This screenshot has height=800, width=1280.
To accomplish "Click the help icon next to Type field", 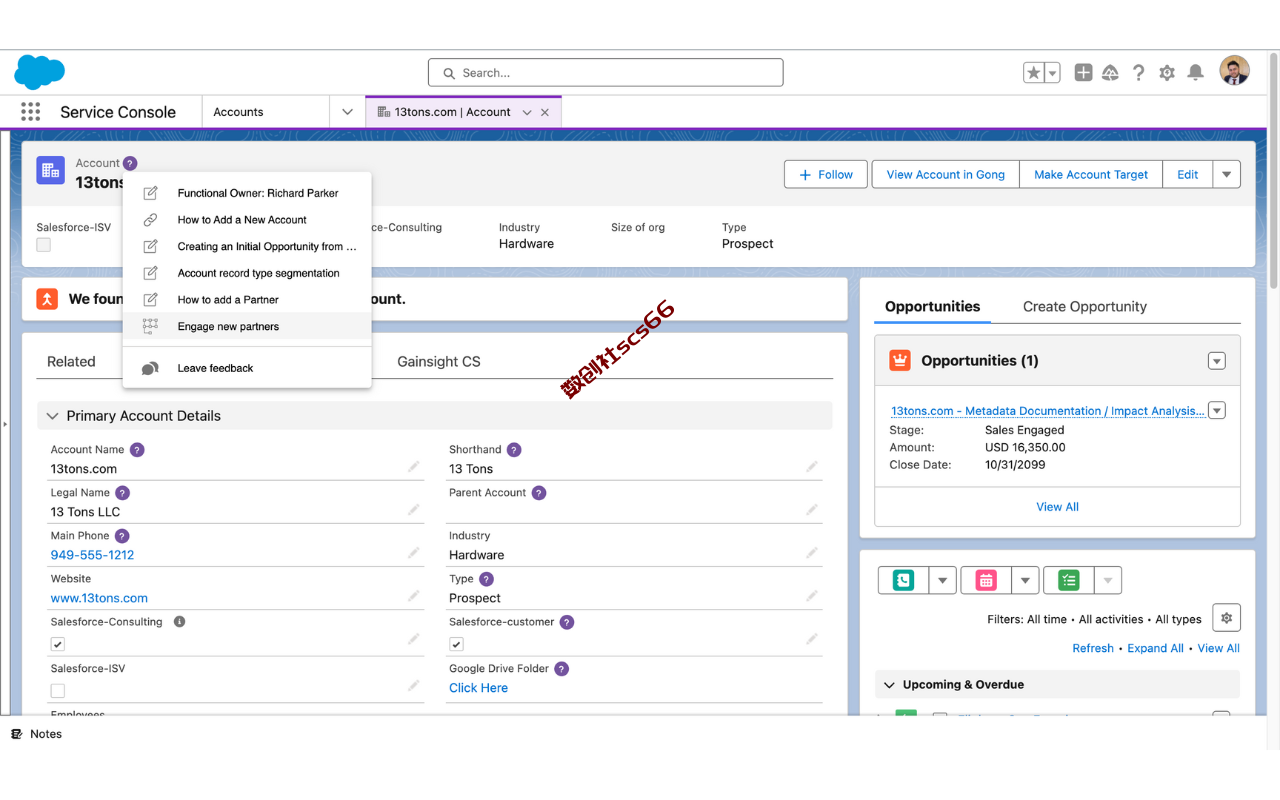I will point(486,579).
